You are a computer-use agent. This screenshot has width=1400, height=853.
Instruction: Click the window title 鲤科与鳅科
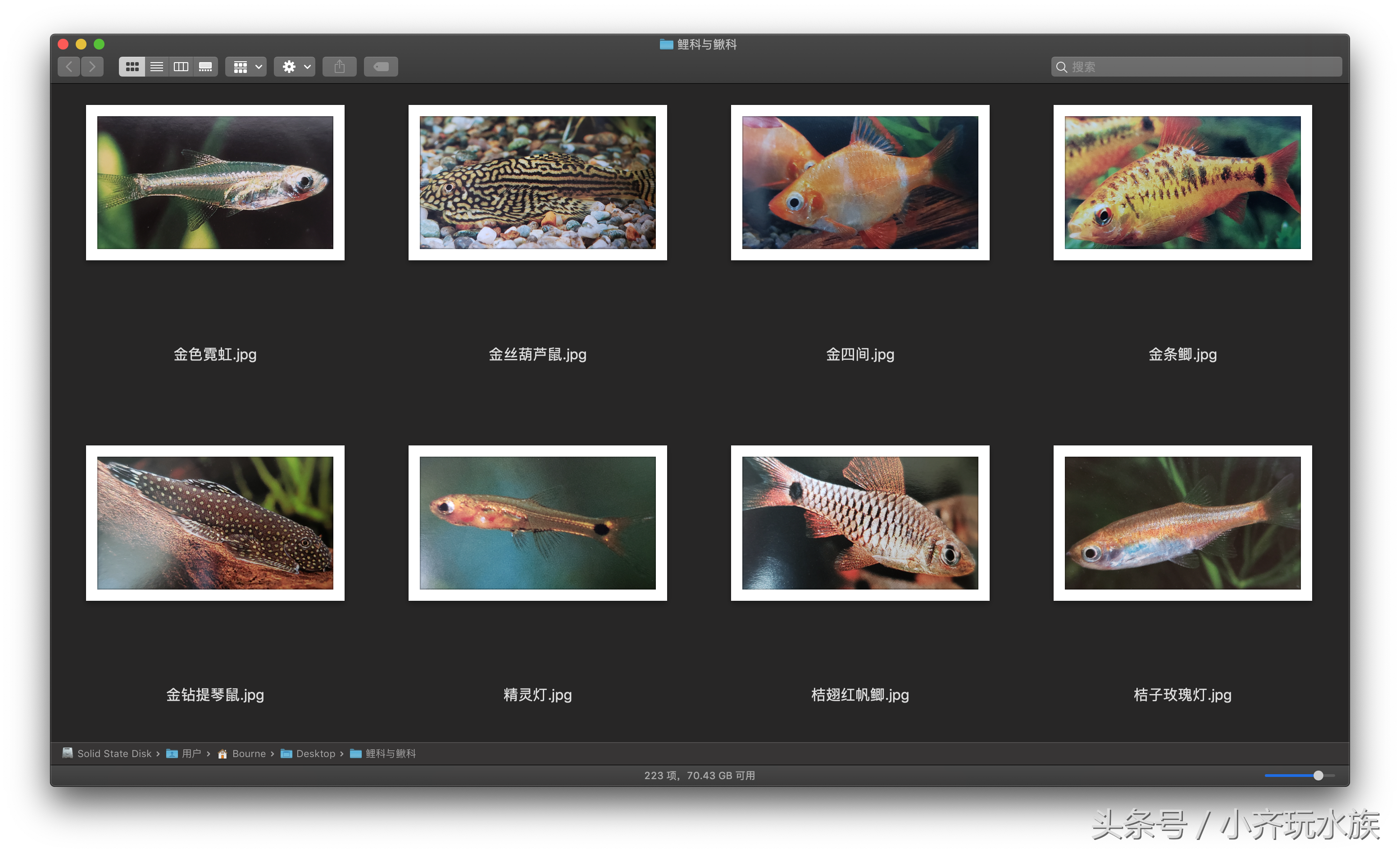click(x=707, y=44)
